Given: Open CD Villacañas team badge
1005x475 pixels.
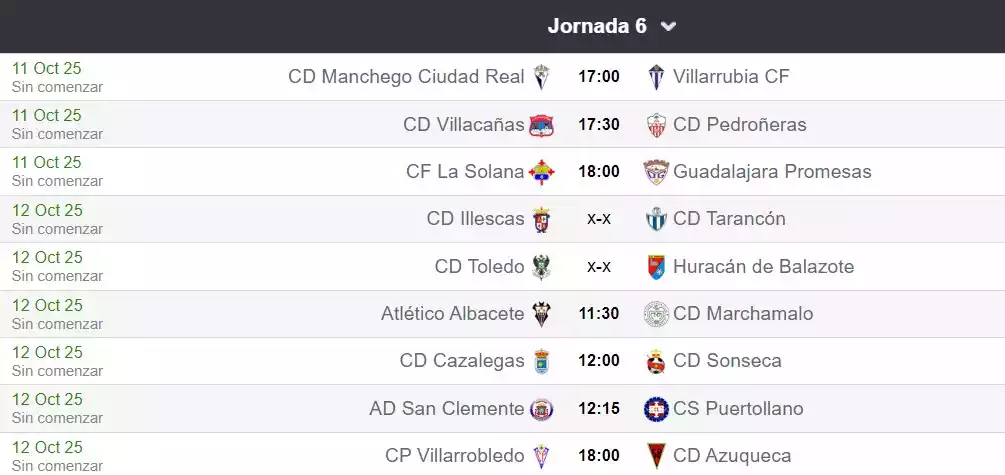Looking at the screenshot, I should coord(541,125).
